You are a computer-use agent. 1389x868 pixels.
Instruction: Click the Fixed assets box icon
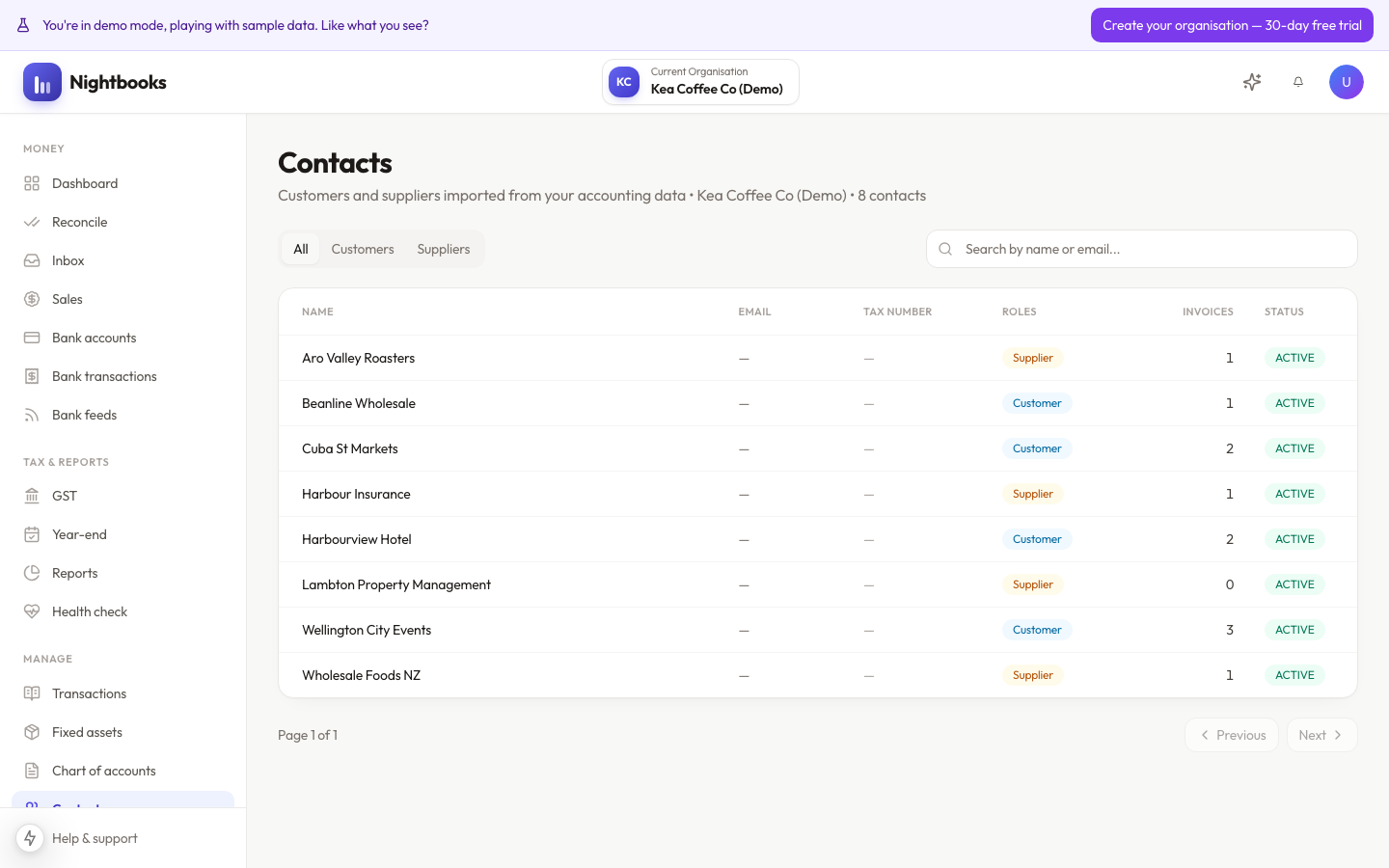[x=32, y=732]
